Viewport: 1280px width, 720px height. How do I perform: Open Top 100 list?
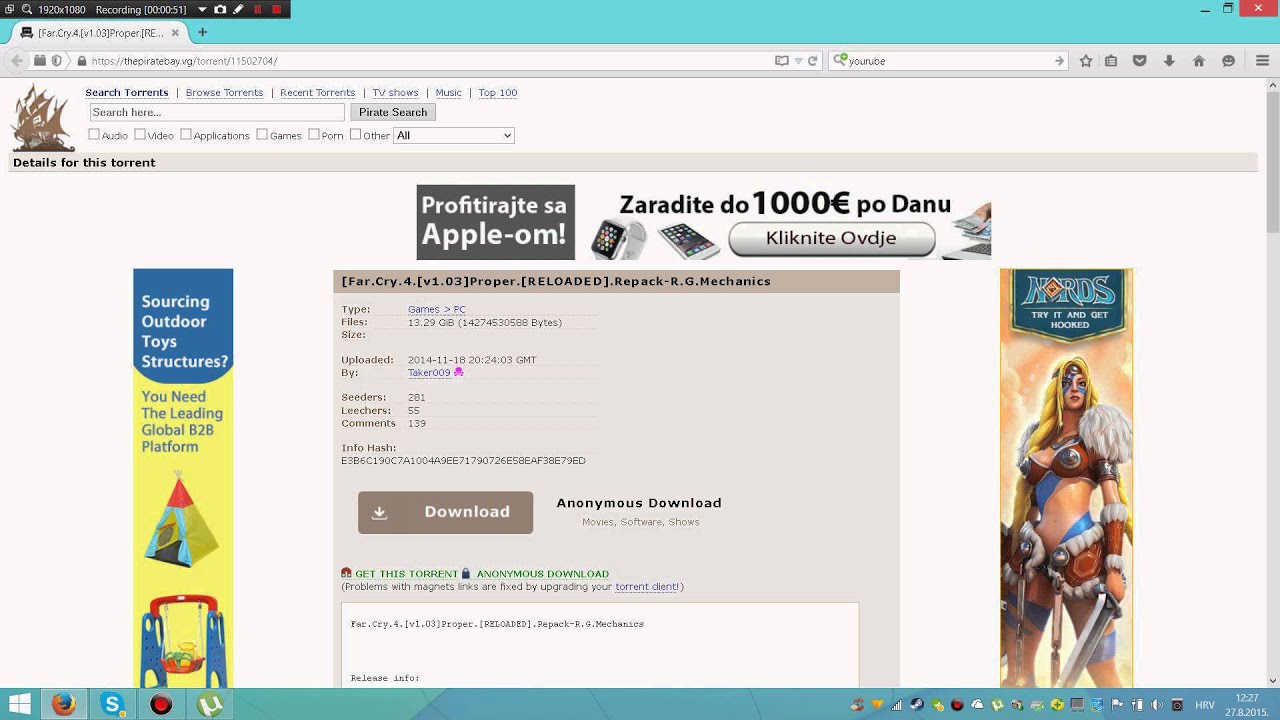498,92
